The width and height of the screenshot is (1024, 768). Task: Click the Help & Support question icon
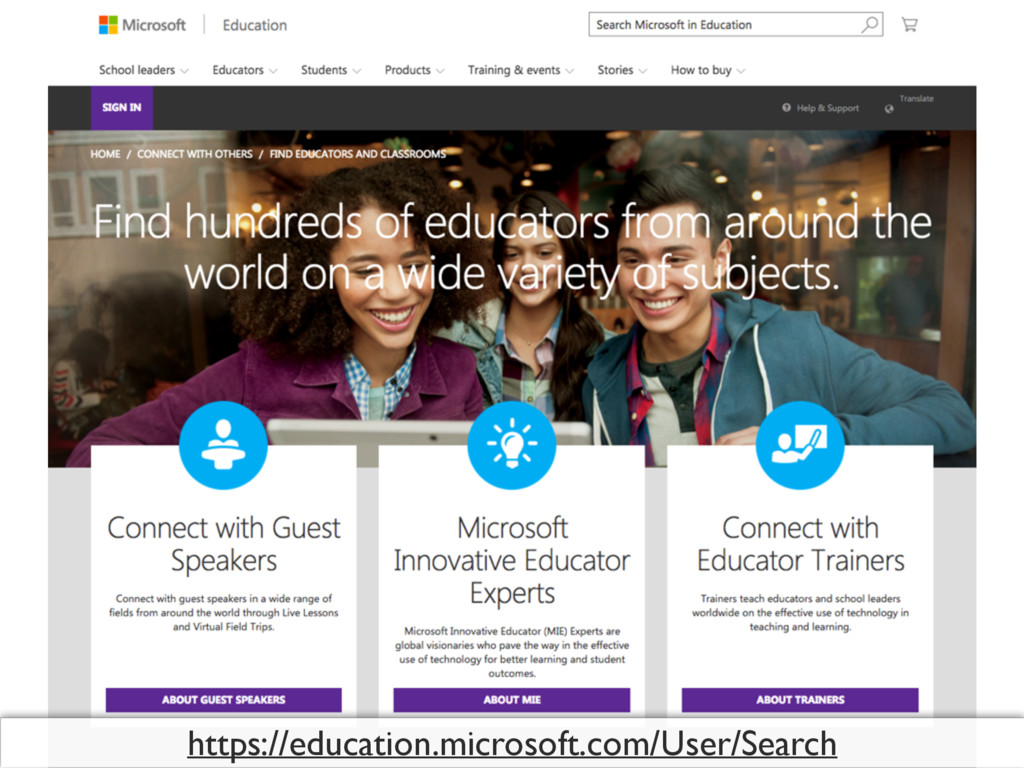786,108
